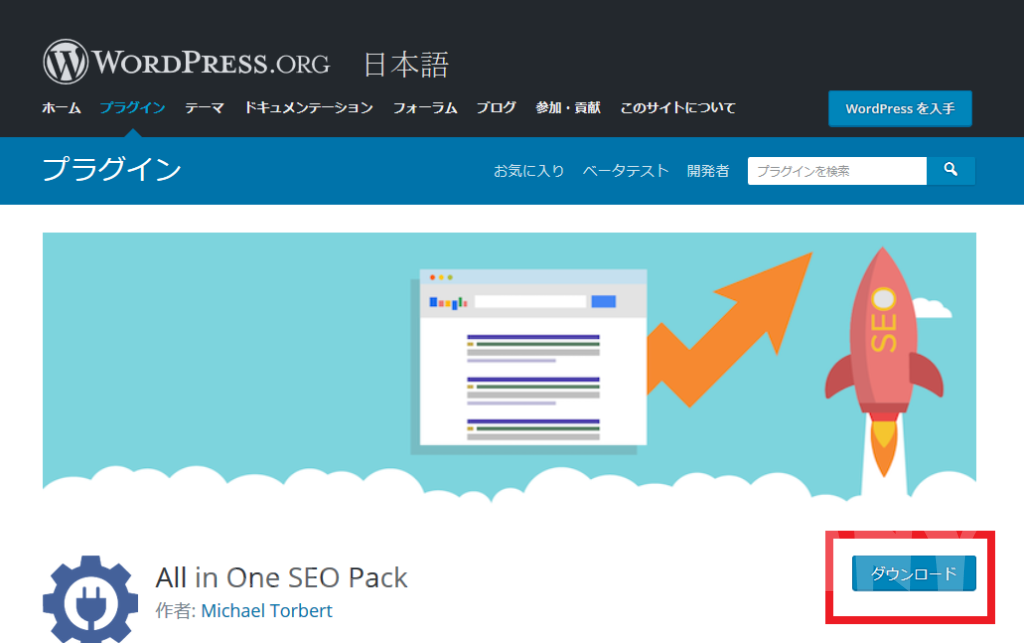Viewport: 1024px width, 643px height.
Task: Open the 開発者 link
Action: click(x=708, y=171)
